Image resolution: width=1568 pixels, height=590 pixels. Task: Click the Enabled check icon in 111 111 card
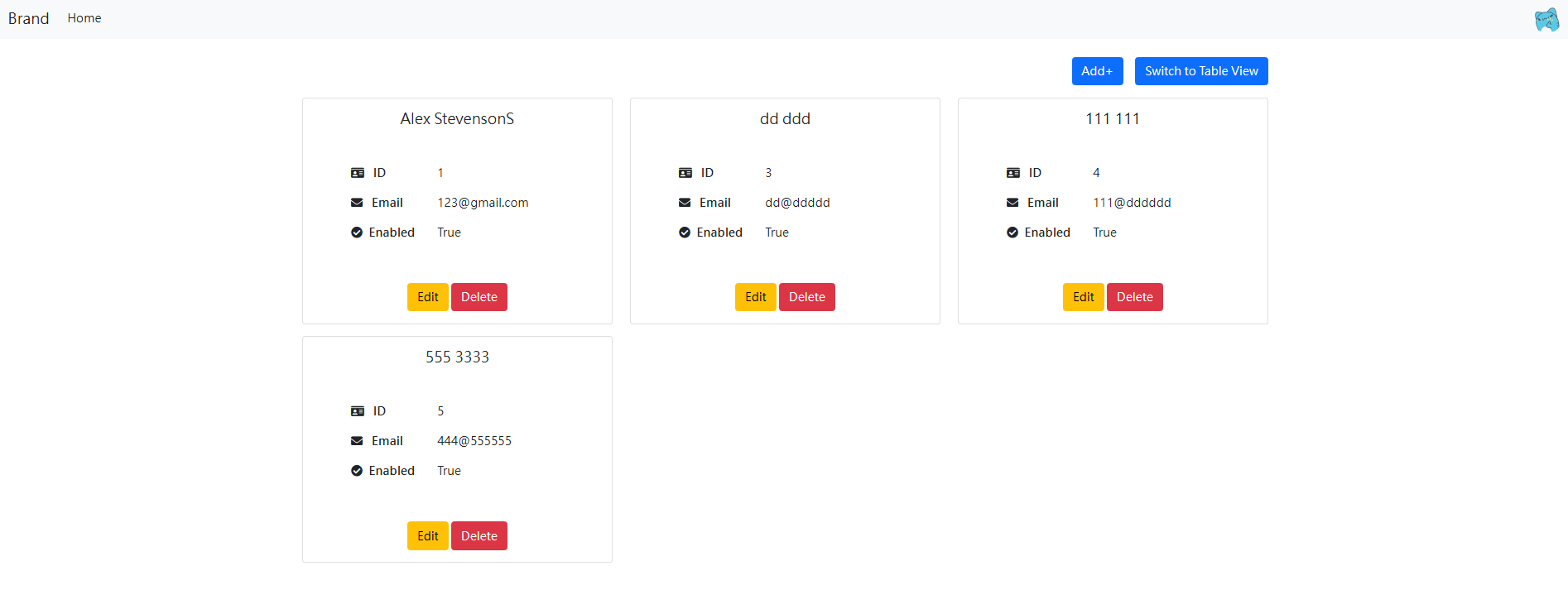point(1012,233)
